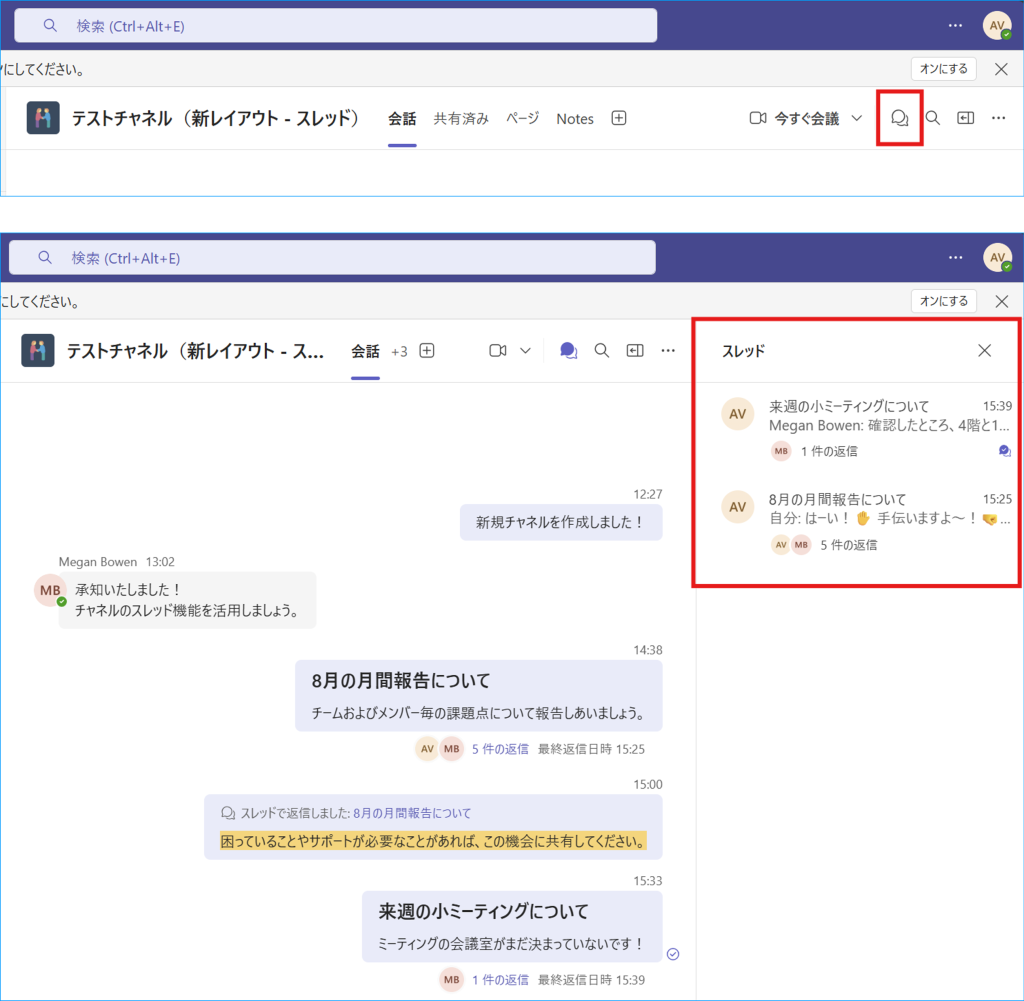This screenshot has height=1001, width=1024.
Task: Switch to ページ tab
Action: coord(522,119)
